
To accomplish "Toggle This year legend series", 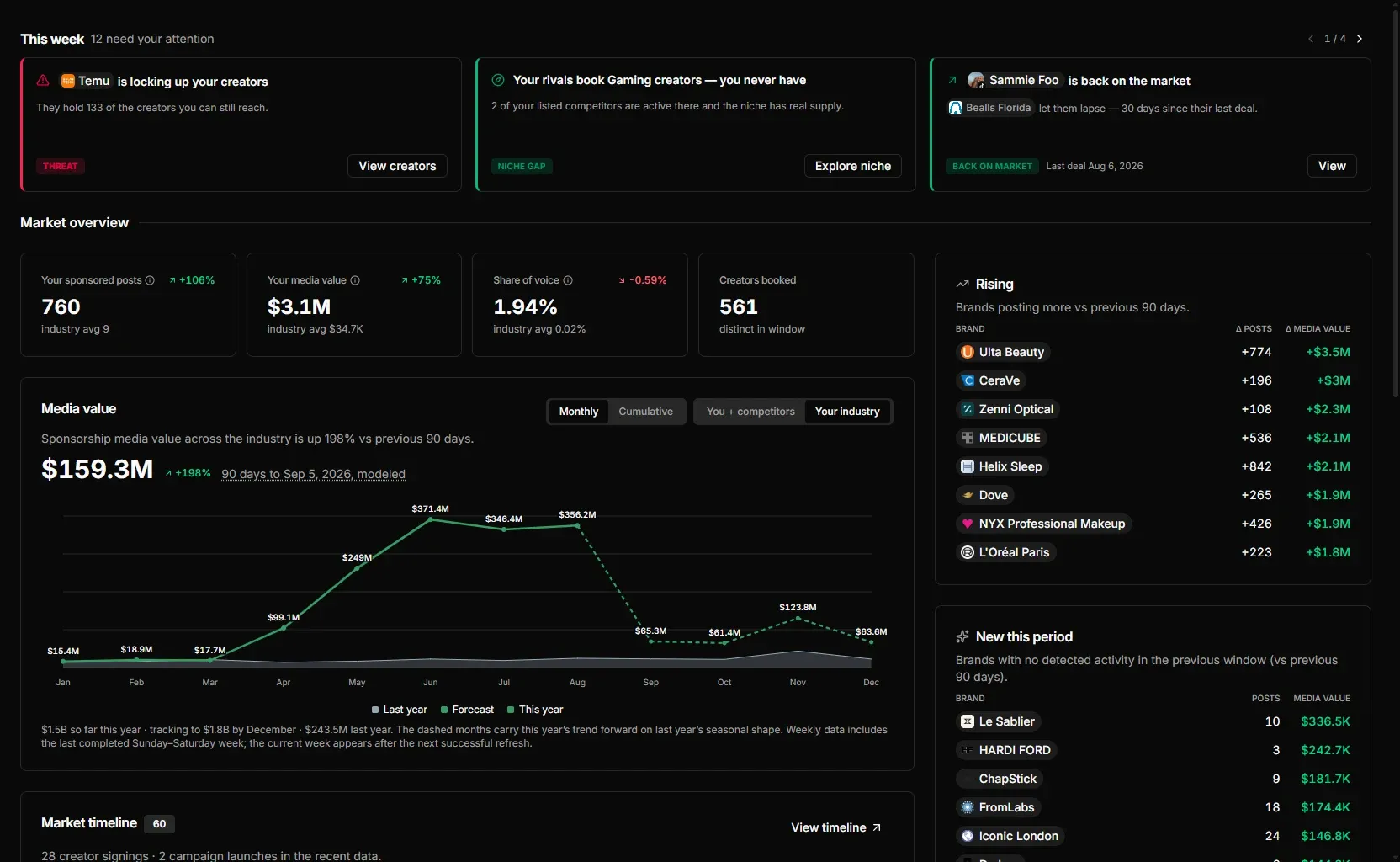I will tap(535, 710).
